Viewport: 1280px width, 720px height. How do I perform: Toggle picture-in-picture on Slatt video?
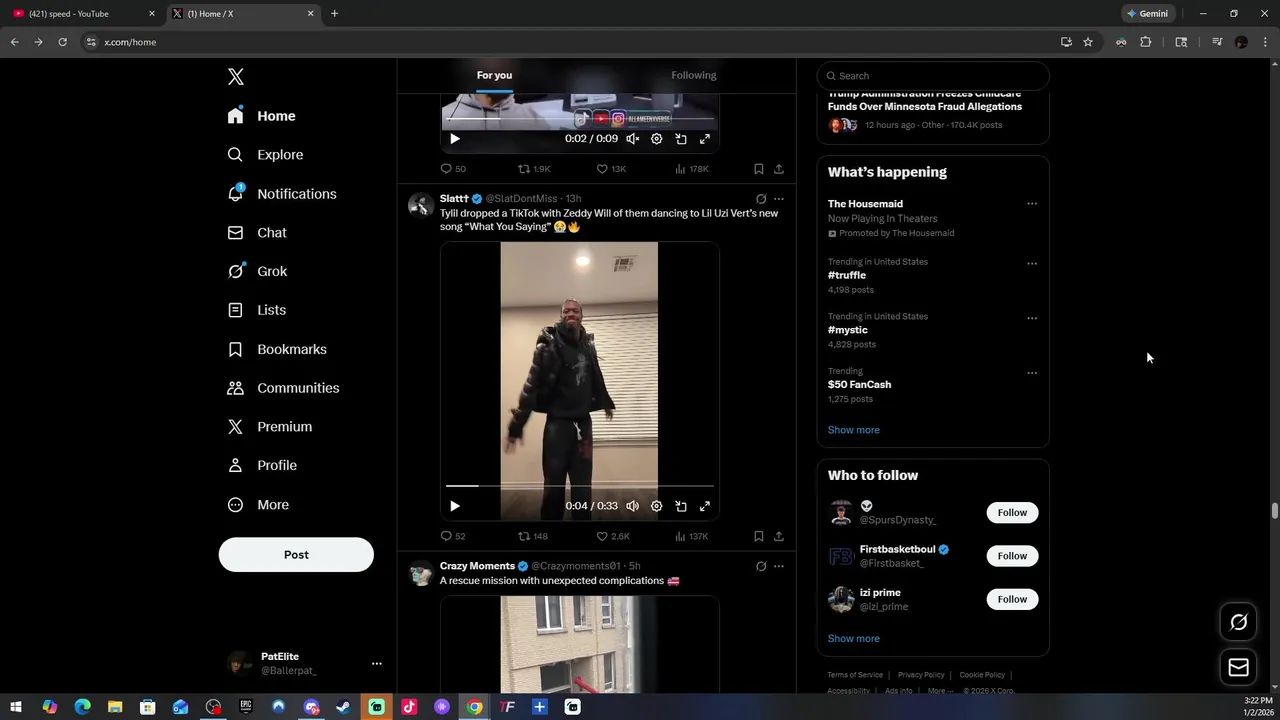[x=681, y=506]
